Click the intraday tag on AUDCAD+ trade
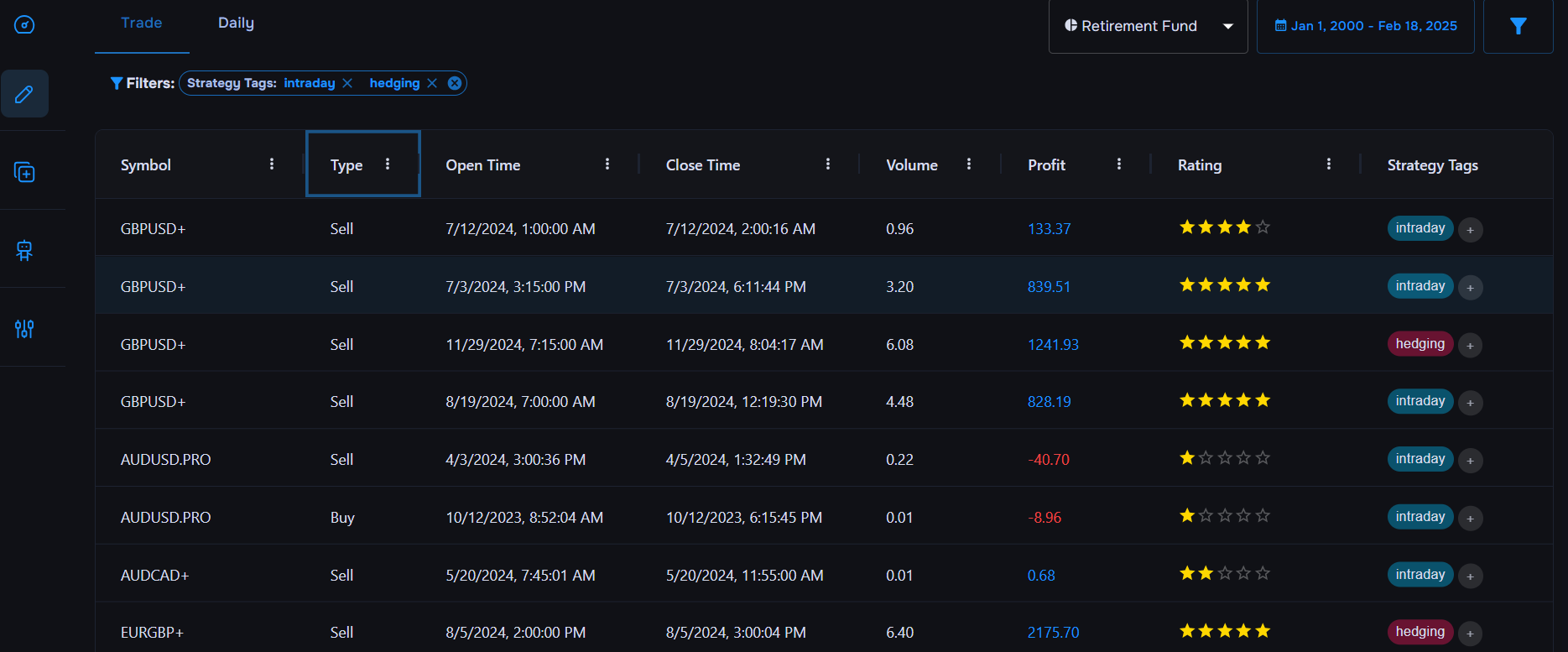 1420,575
